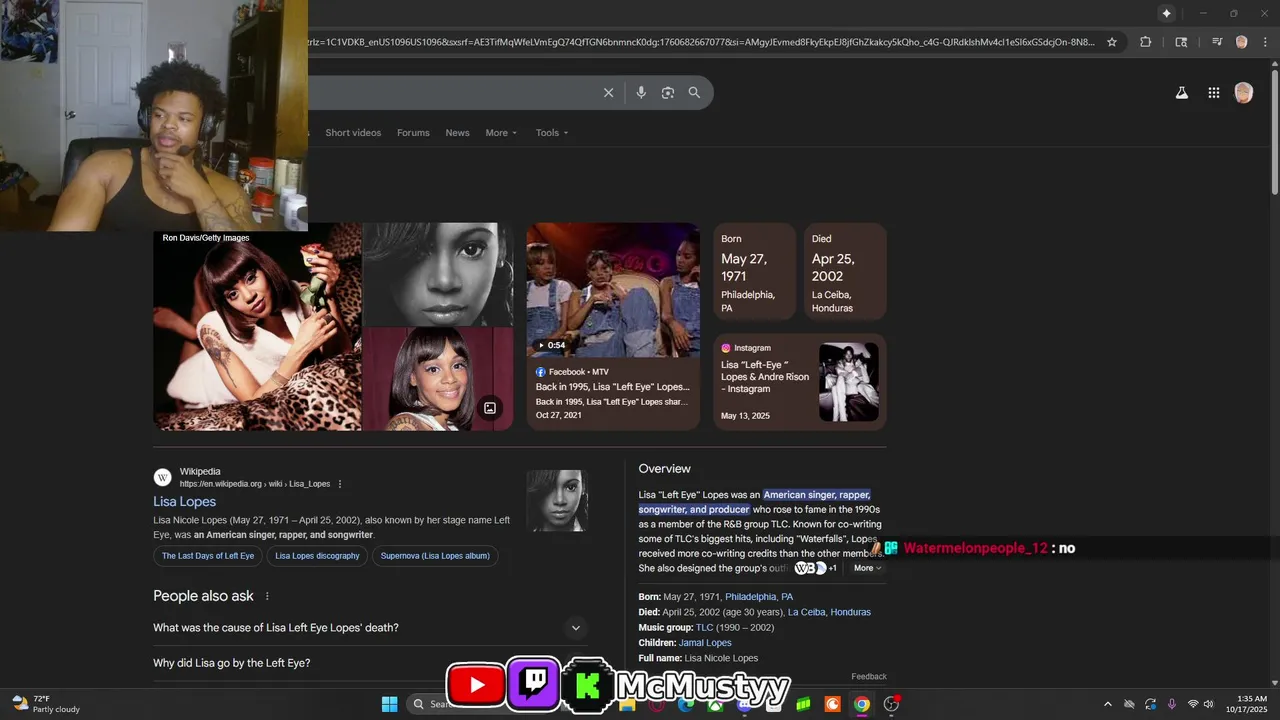The width and height of the screenshot is (1280, 720).
Task: Send Feedback on the overview panel
Action: click(x=869, y=677)
